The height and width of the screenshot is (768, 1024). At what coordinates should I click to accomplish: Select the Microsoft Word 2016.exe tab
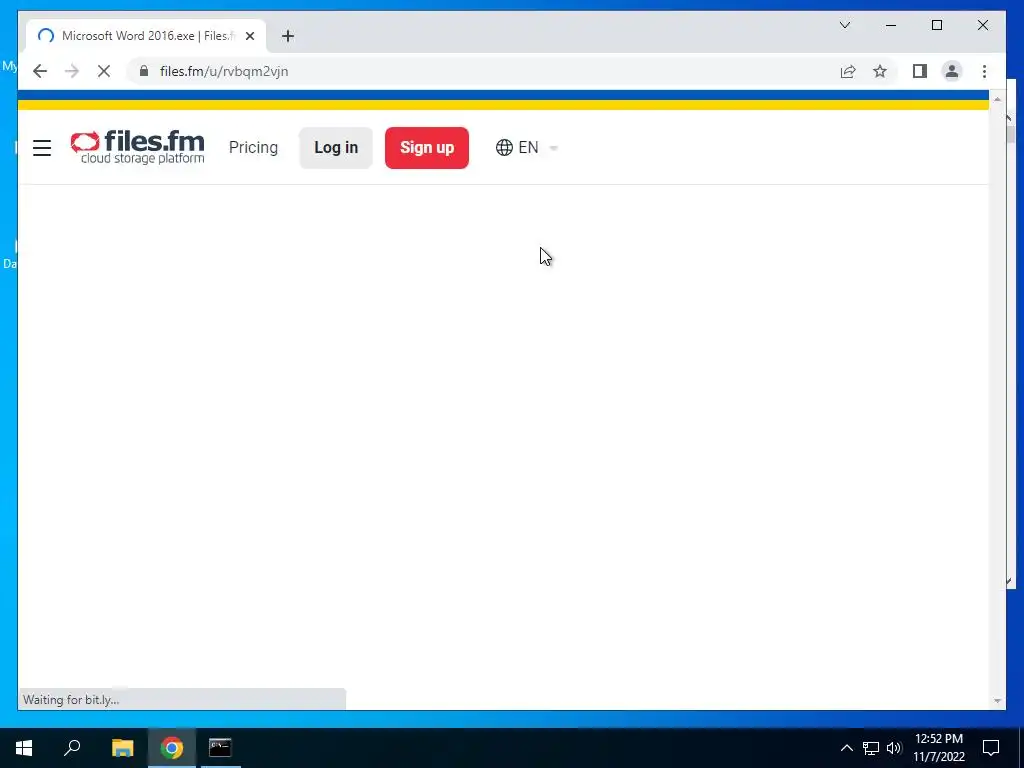pyautogui.click(x=146, y=36)
